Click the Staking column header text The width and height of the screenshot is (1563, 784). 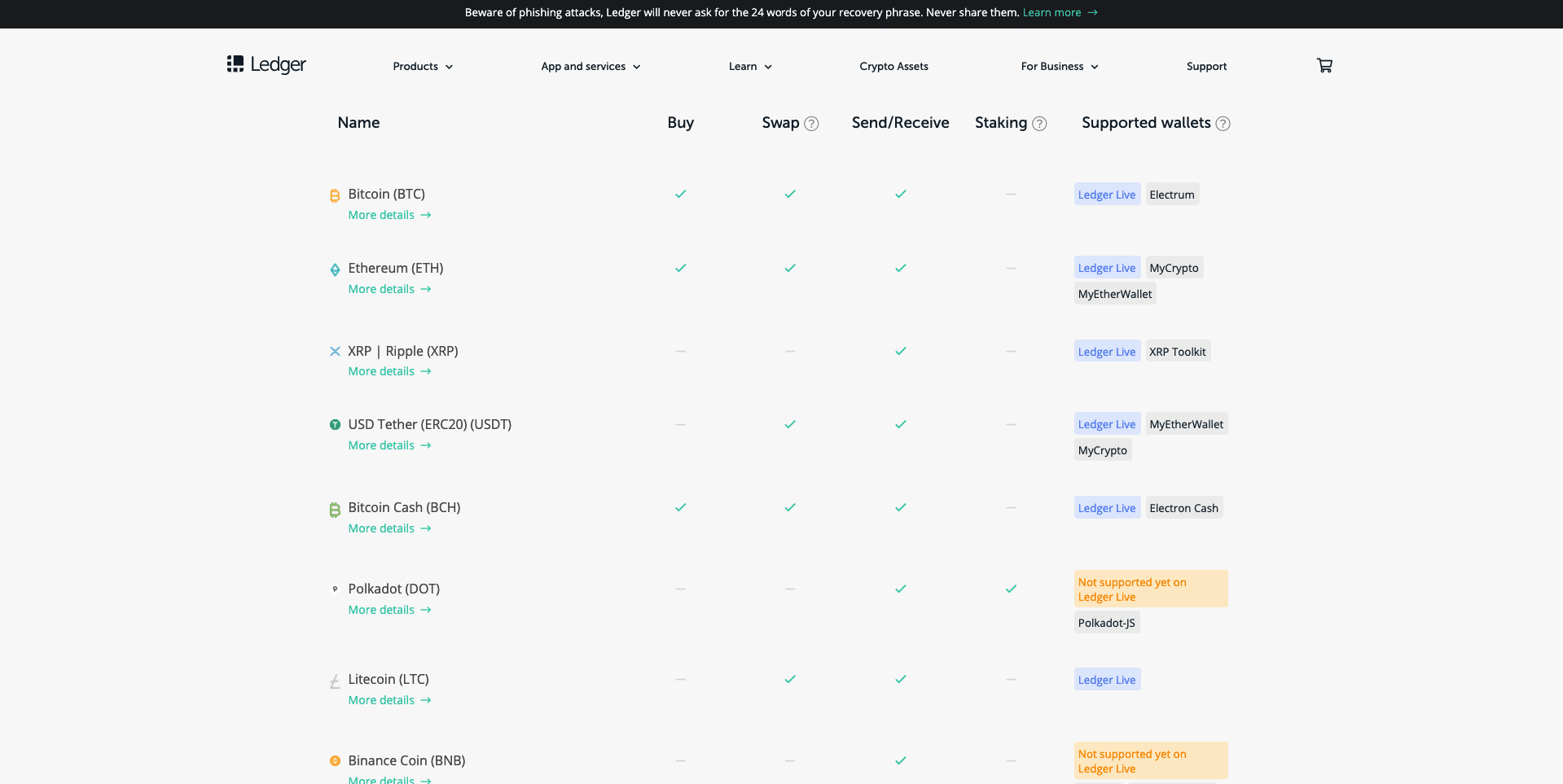tap(1001, 123)
